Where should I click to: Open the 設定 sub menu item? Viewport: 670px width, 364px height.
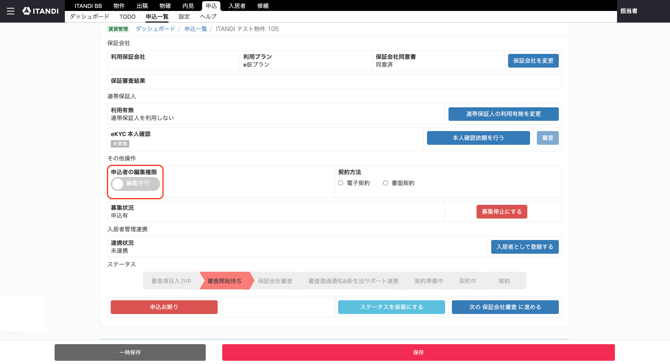point(184,17)
